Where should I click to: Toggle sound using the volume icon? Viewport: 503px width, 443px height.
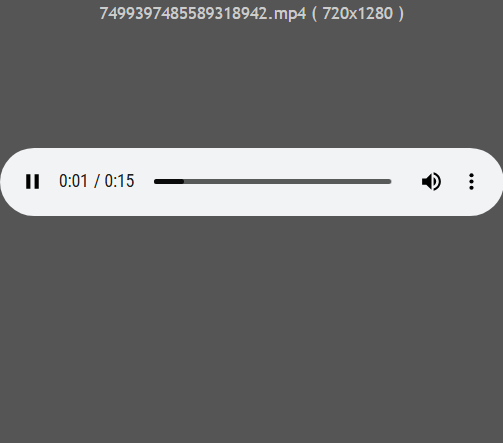point(431,182)
